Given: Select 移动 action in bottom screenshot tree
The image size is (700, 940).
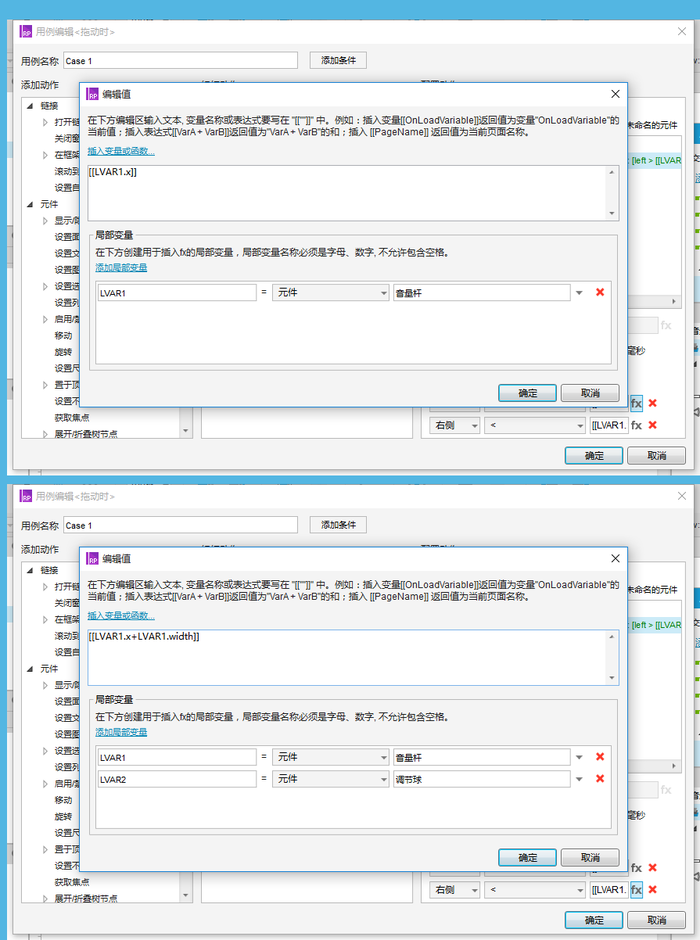Looking at the screenshot, I should [64, 800].
